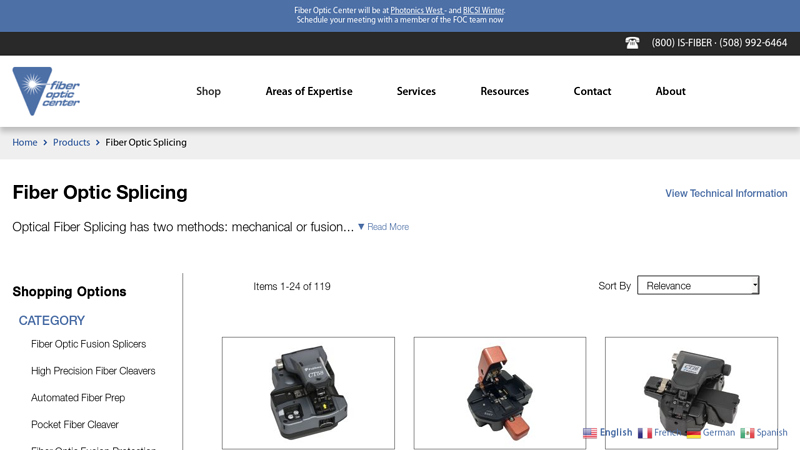800x450 pixels.
Task: Expand the Read More description text
Action: pos(383,227)
